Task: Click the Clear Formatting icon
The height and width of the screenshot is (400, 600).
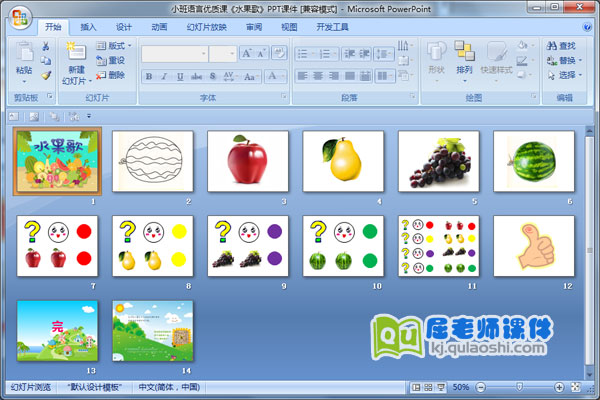Action: click(279, 53)
